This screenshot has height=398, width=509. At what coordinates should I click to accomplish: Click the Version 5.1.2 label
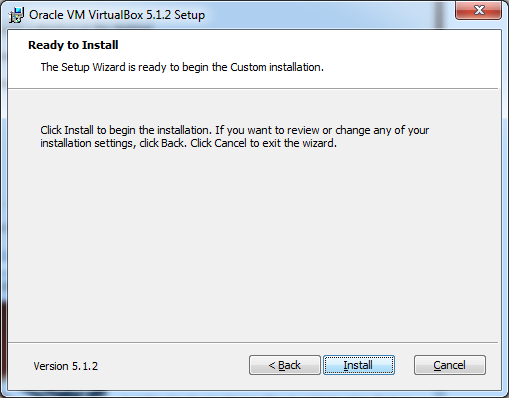(x=66, y=366)
